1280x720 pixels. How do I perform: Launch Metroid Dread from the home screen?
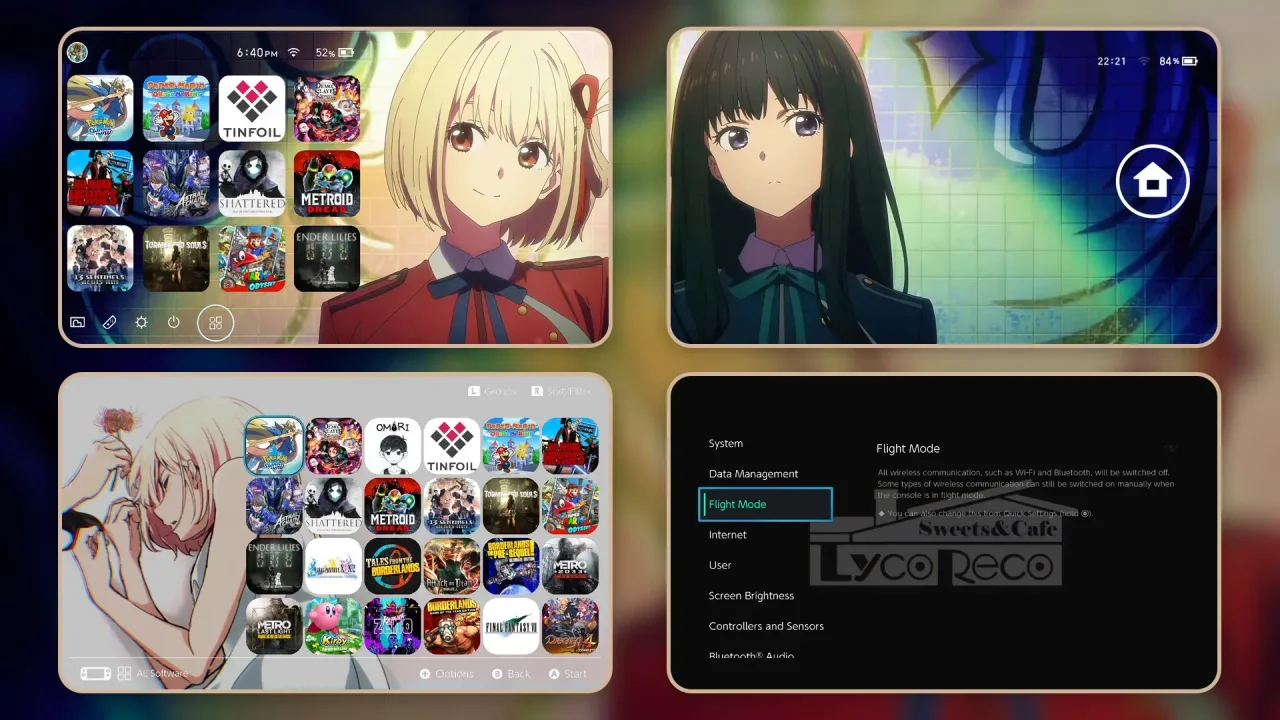(x=327, y=183)
